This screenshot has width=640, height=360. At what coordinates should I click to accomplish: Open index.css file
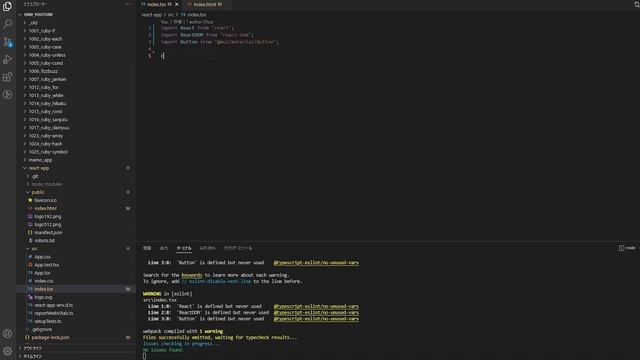point(44,281)
